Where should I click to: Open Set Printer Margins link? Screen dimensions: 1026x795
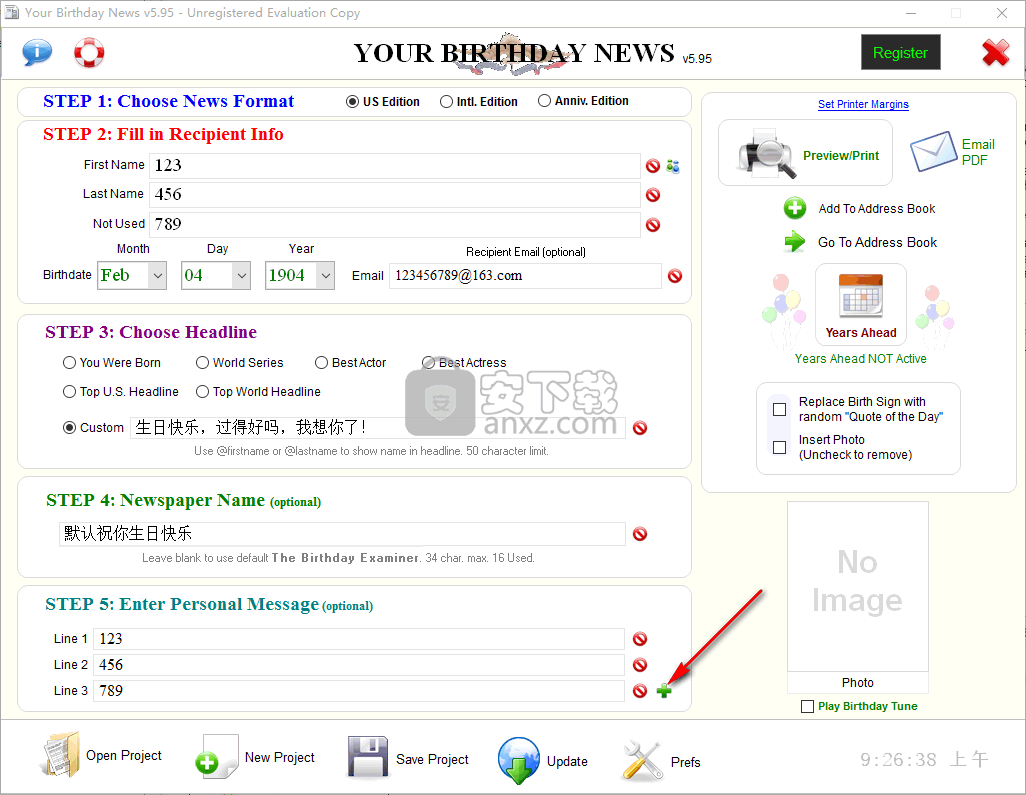[x=863, y=104]
